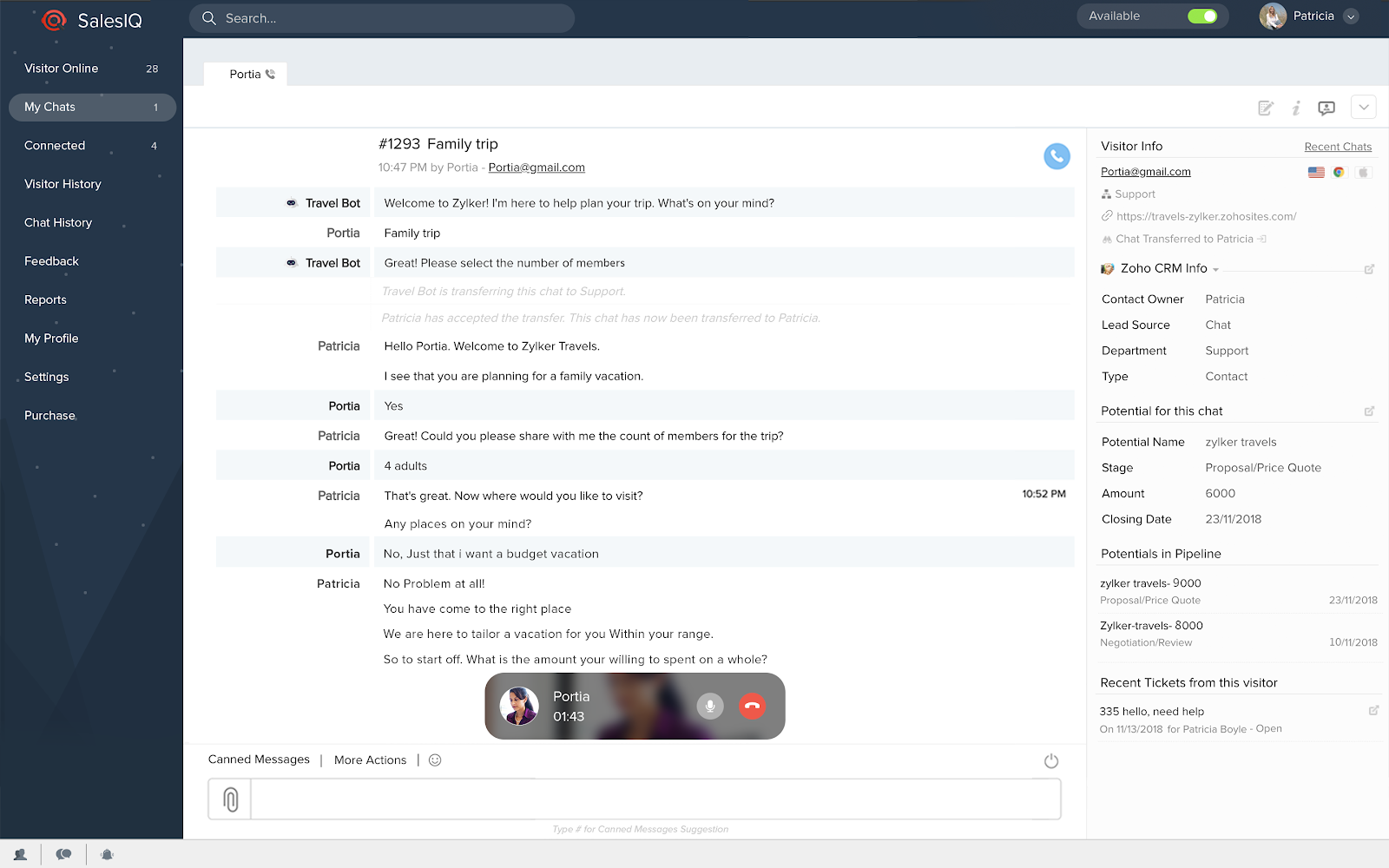
Task: Click the Closing Date value 23/11/2018
Action: pos(1234,519)
